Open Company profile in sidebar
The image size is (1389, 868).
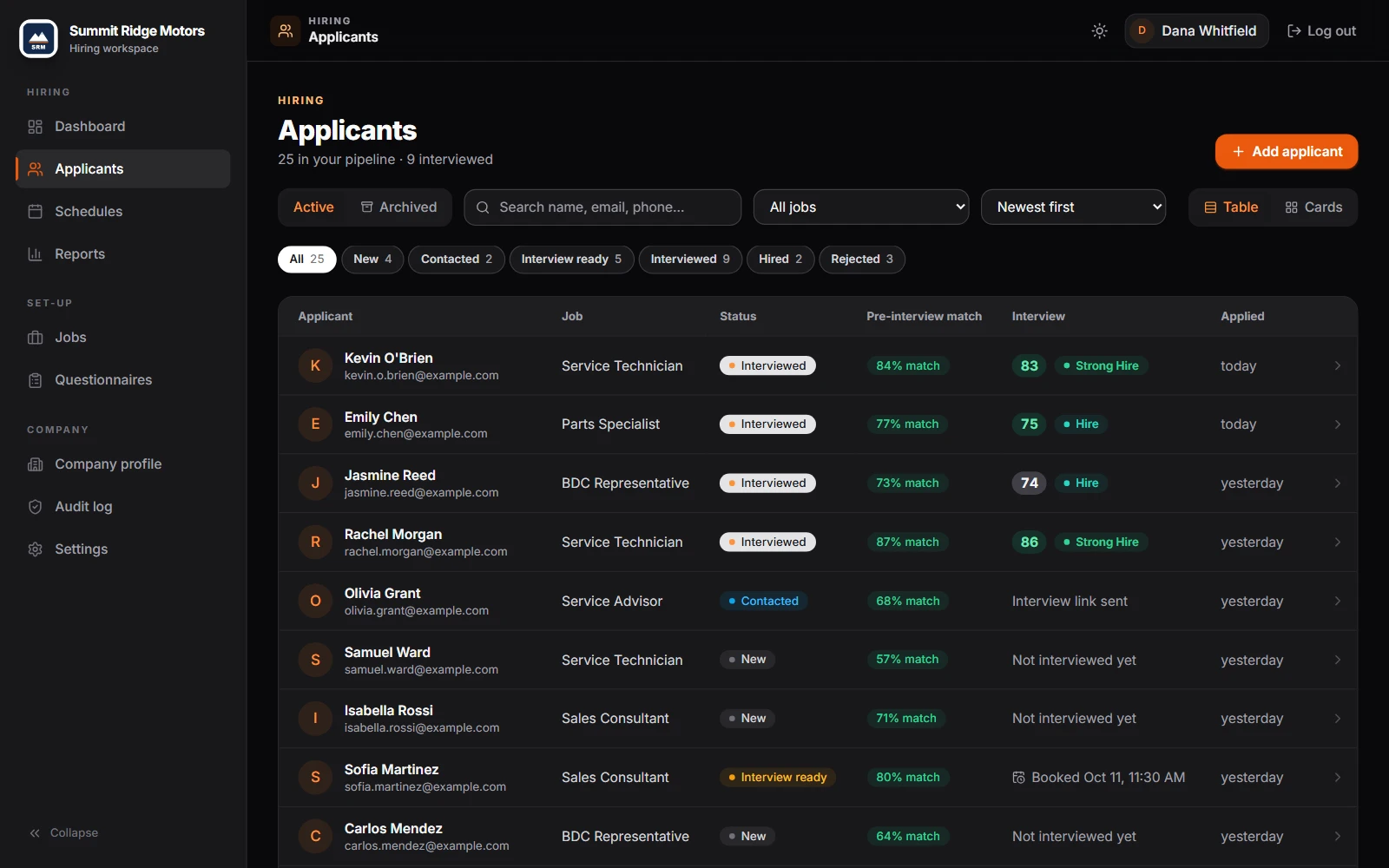coord(122,464)
